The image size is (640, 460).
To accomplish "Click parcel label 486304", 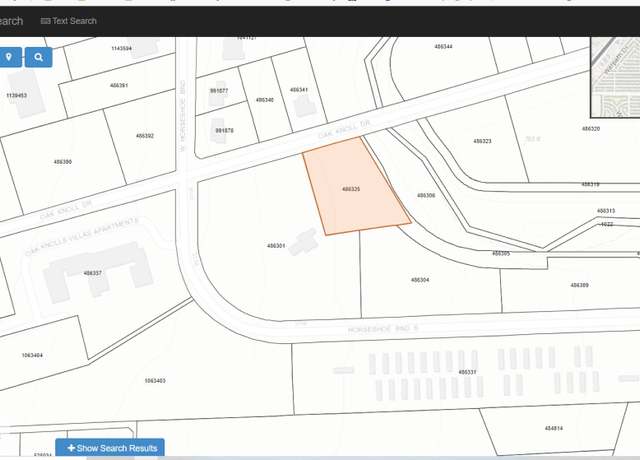I will coord(420,280).
